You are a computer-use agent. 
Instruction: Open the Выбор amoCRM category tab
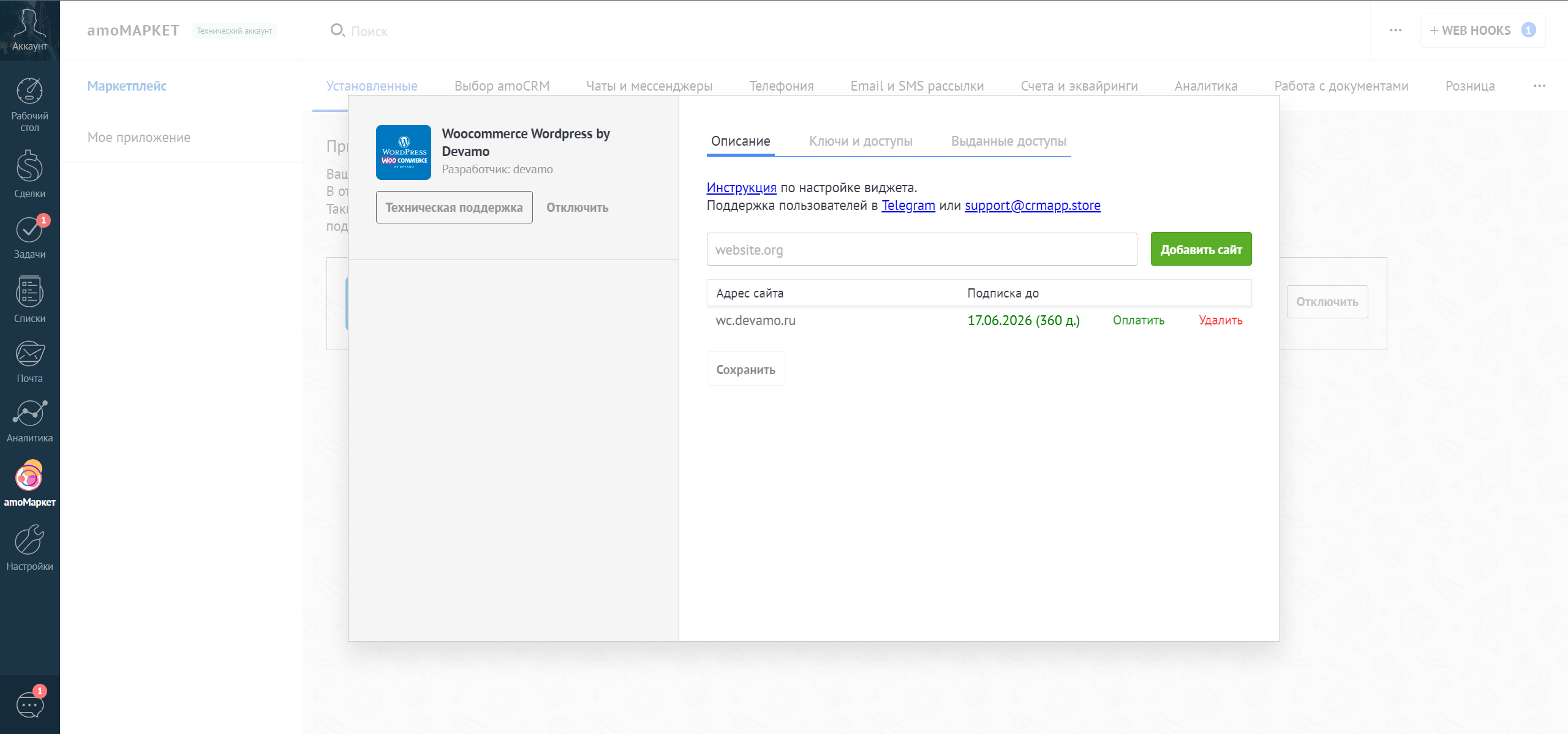(x=502, y=86)
